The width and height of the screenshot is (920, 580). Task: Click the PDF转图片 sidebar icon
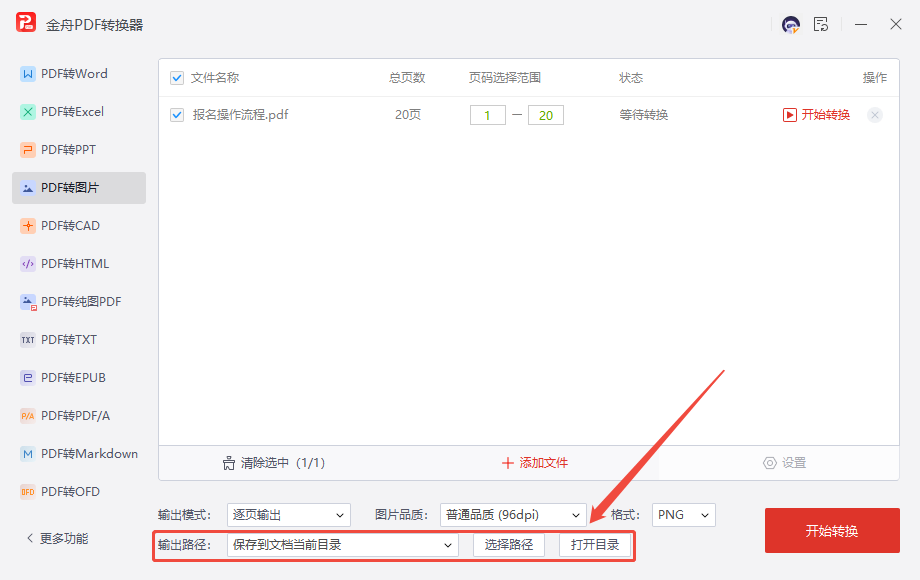(x=28, y=188)
